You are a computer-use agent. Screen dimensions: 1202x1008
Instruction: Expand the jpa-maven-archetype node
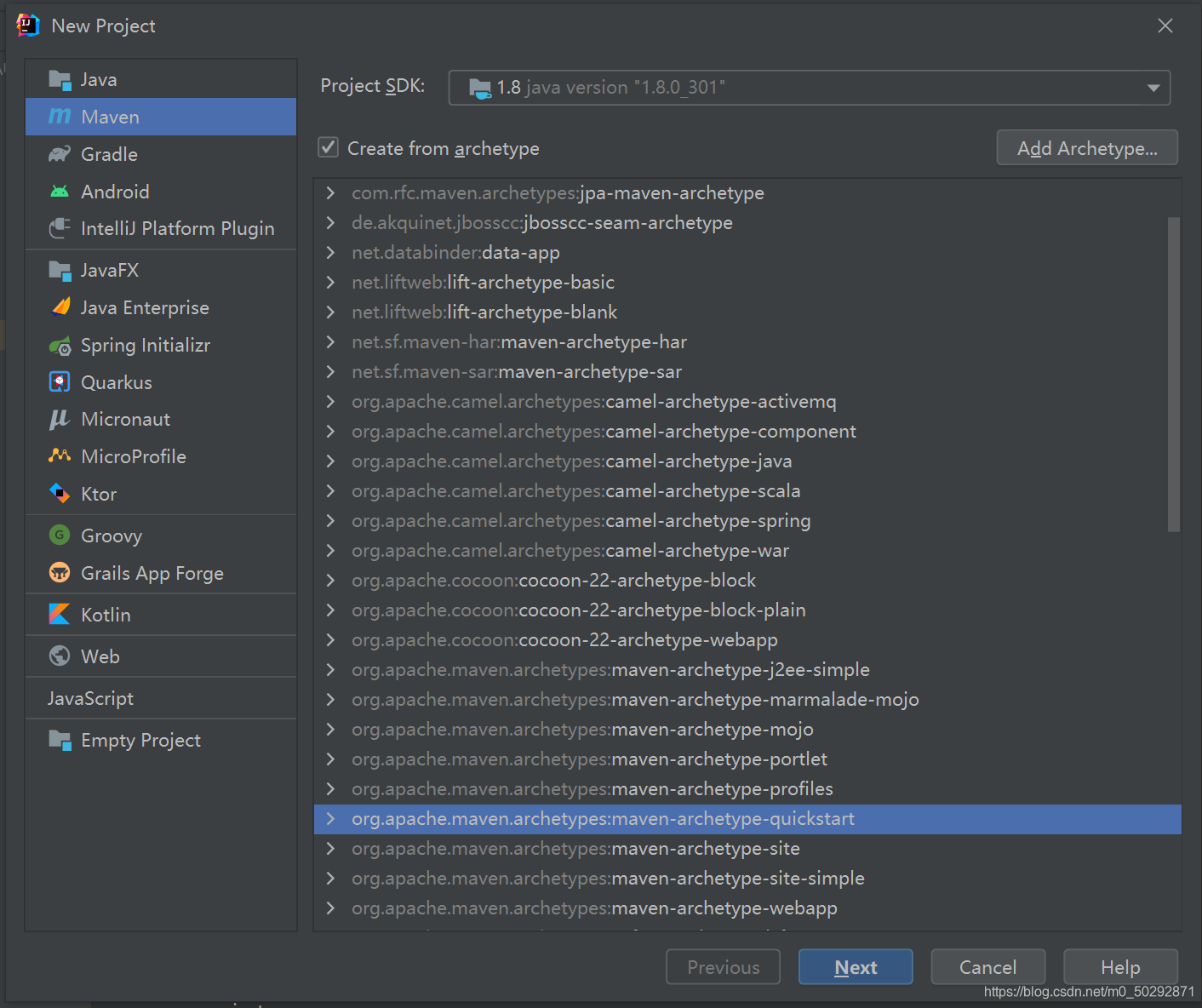331,193
